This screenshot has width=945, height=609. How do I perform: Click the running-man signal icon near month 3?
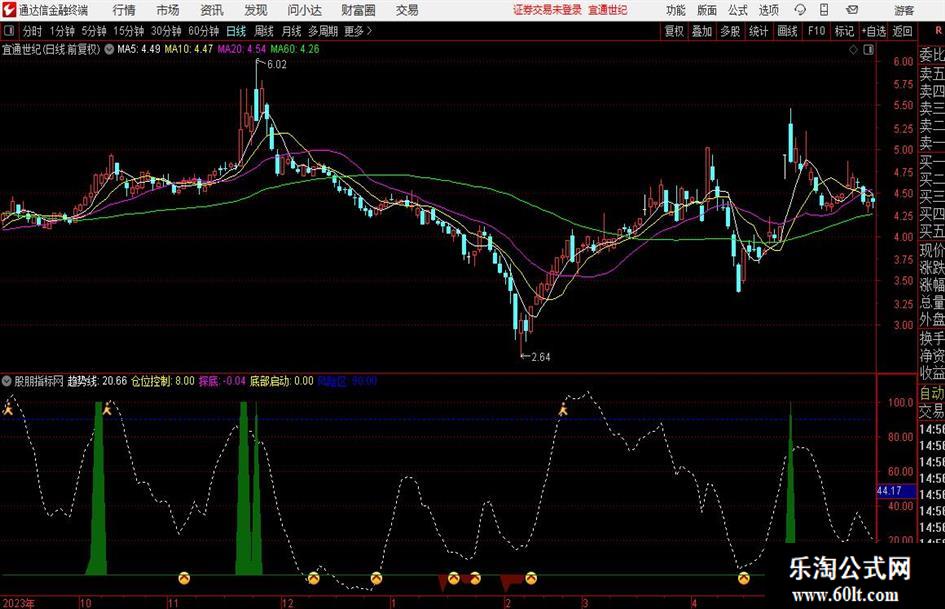coord(563,411)
